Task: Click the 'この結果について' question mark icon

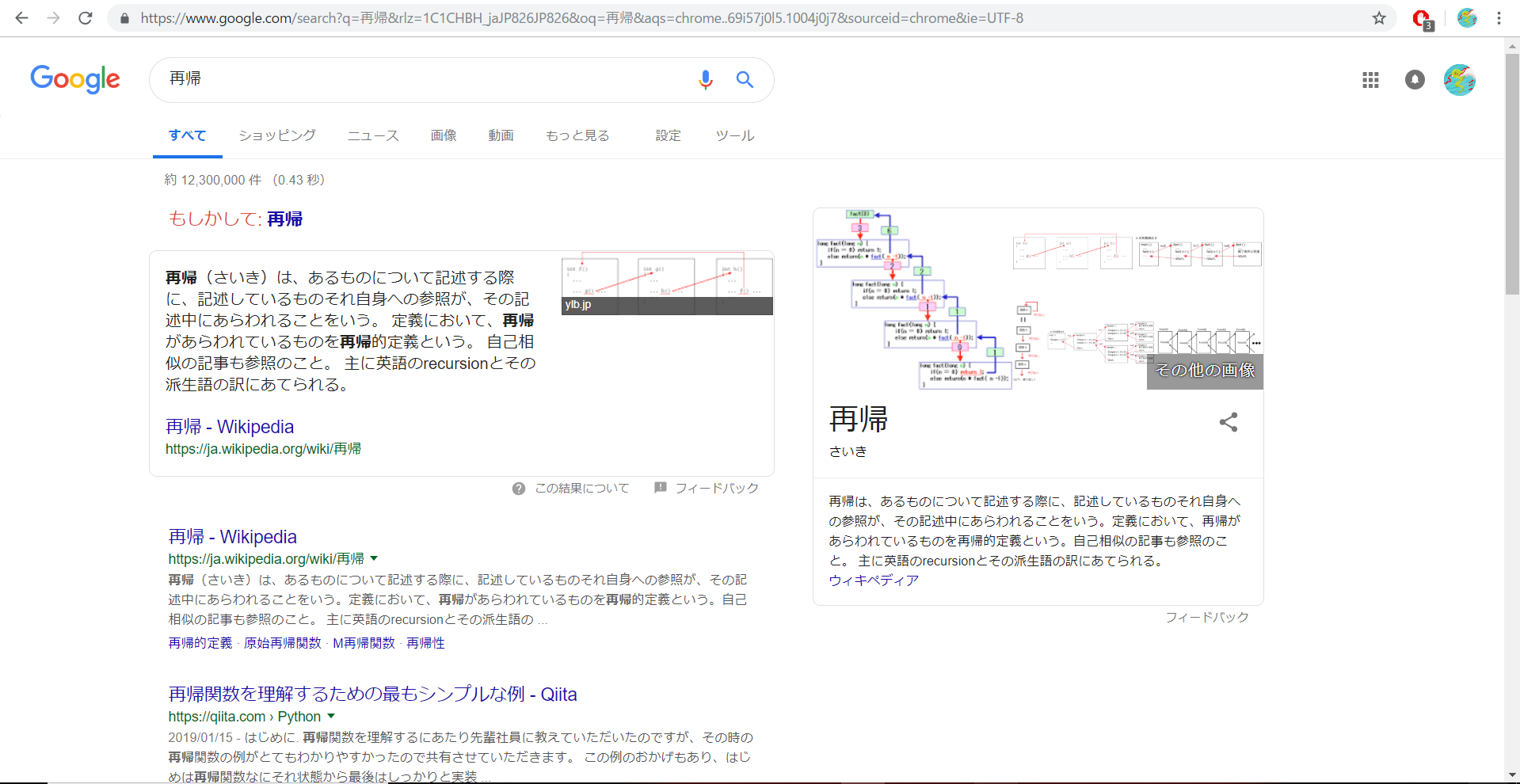Action: [x=519, y=489]
